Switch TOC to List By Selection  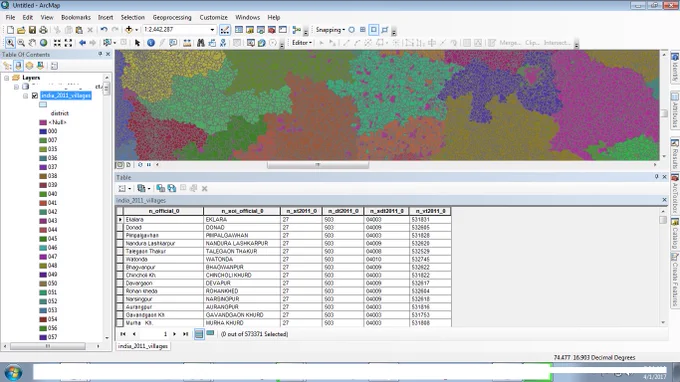(40, 66)
